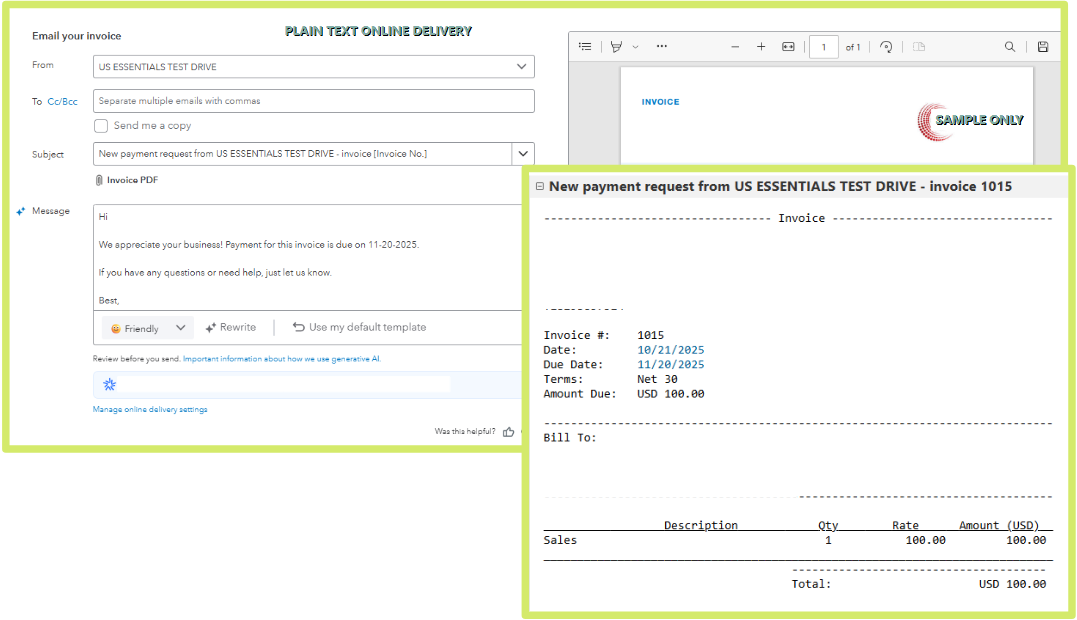Click the 'Net 30' terms value

coord(657,379)
